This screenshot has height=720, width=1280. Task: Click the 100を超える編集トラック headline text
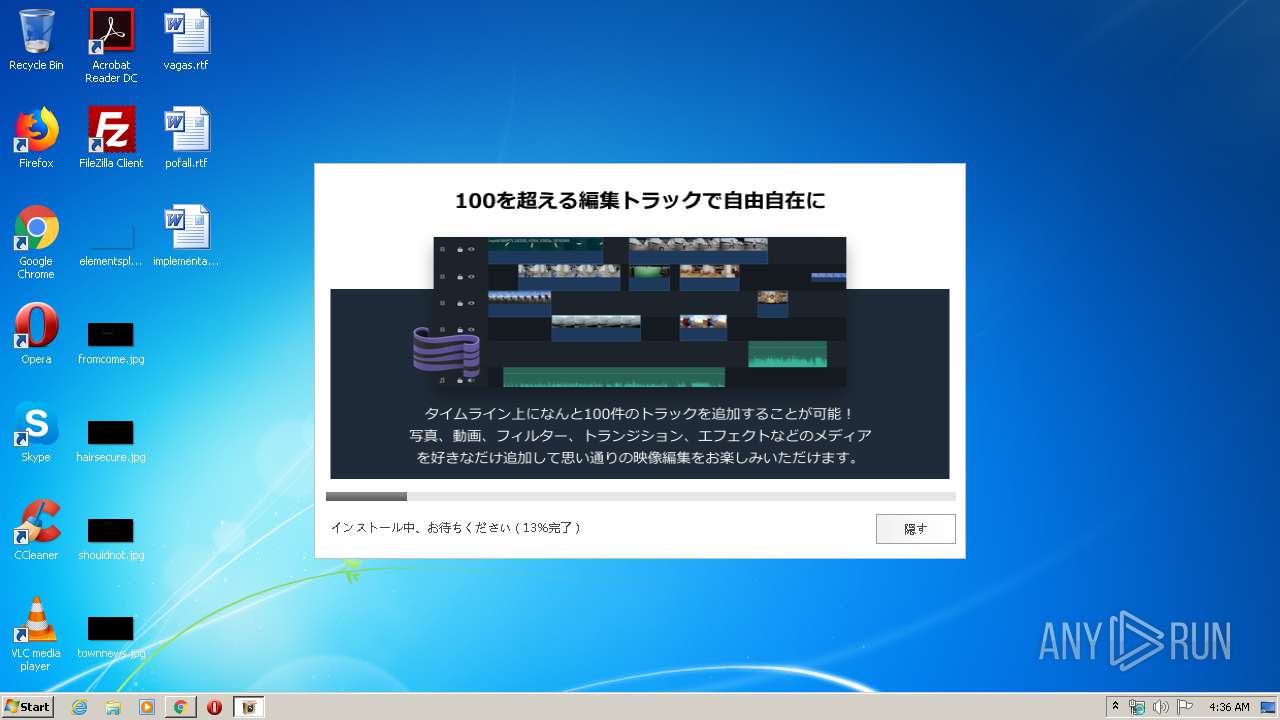640,200
